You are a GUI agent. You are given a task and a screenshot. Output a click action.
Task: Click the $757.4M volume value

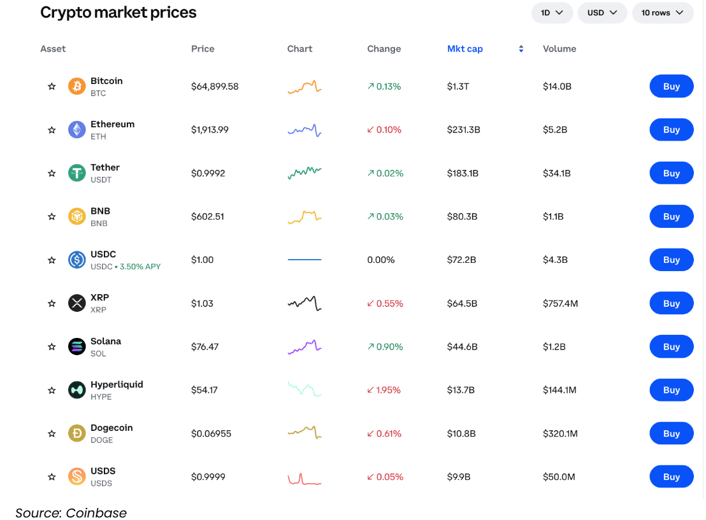560,303
